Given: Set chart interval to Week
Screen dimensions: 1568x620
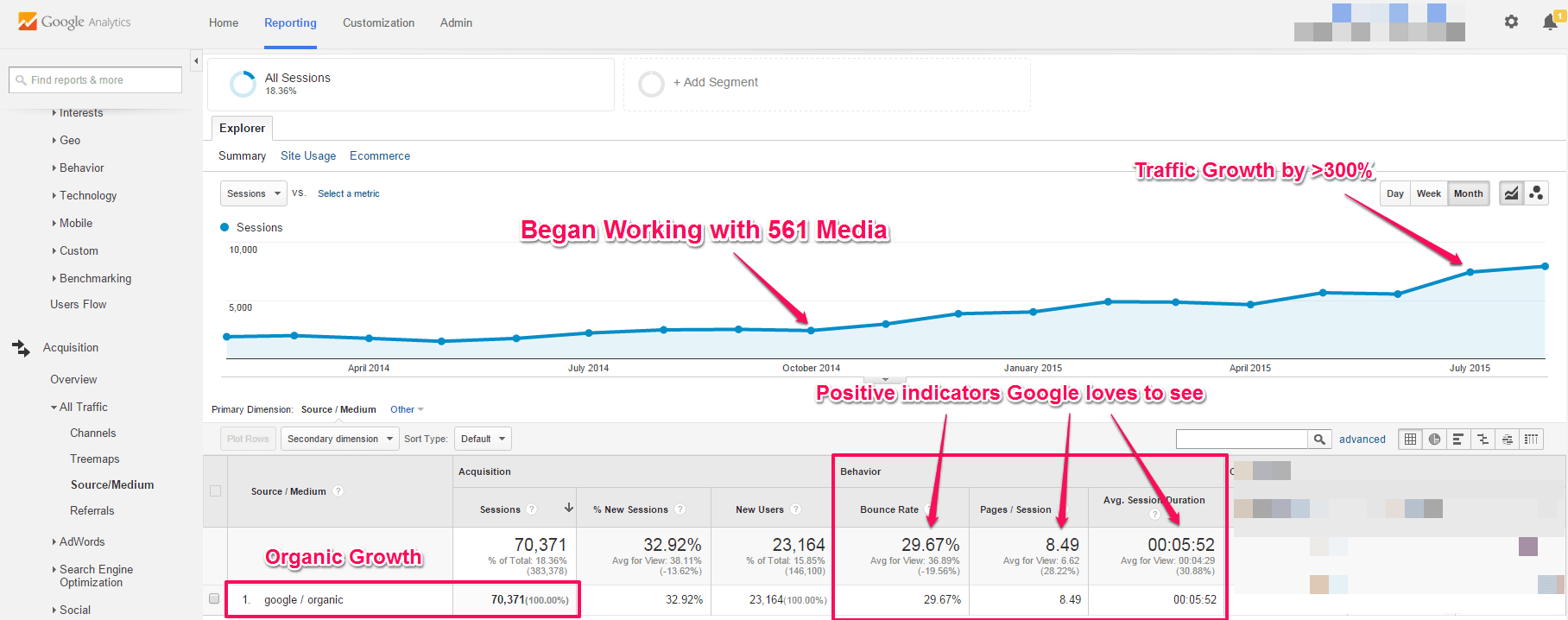Looking at the screenshot, I should [x=1428, y=193].
